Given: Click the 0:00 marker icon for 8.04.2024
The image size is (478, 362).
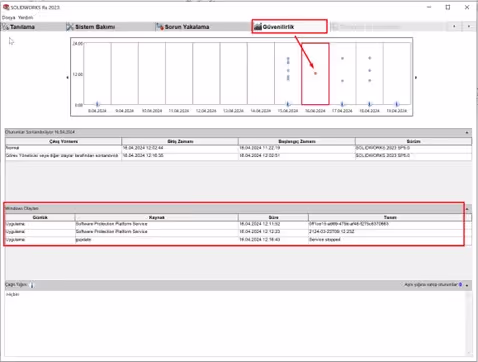Looking at the screenshot, I should point(97,104).
